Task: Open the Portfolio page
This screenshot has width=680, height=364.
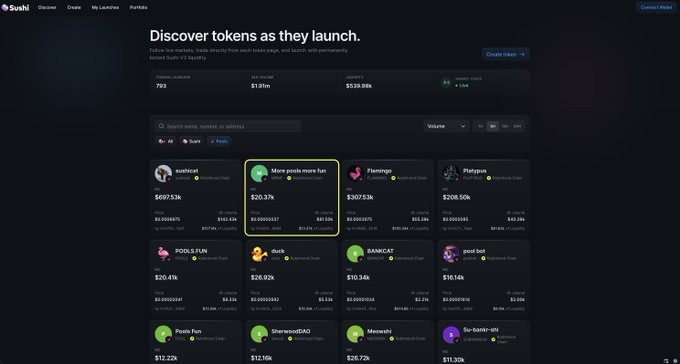Action: point(138,7)
